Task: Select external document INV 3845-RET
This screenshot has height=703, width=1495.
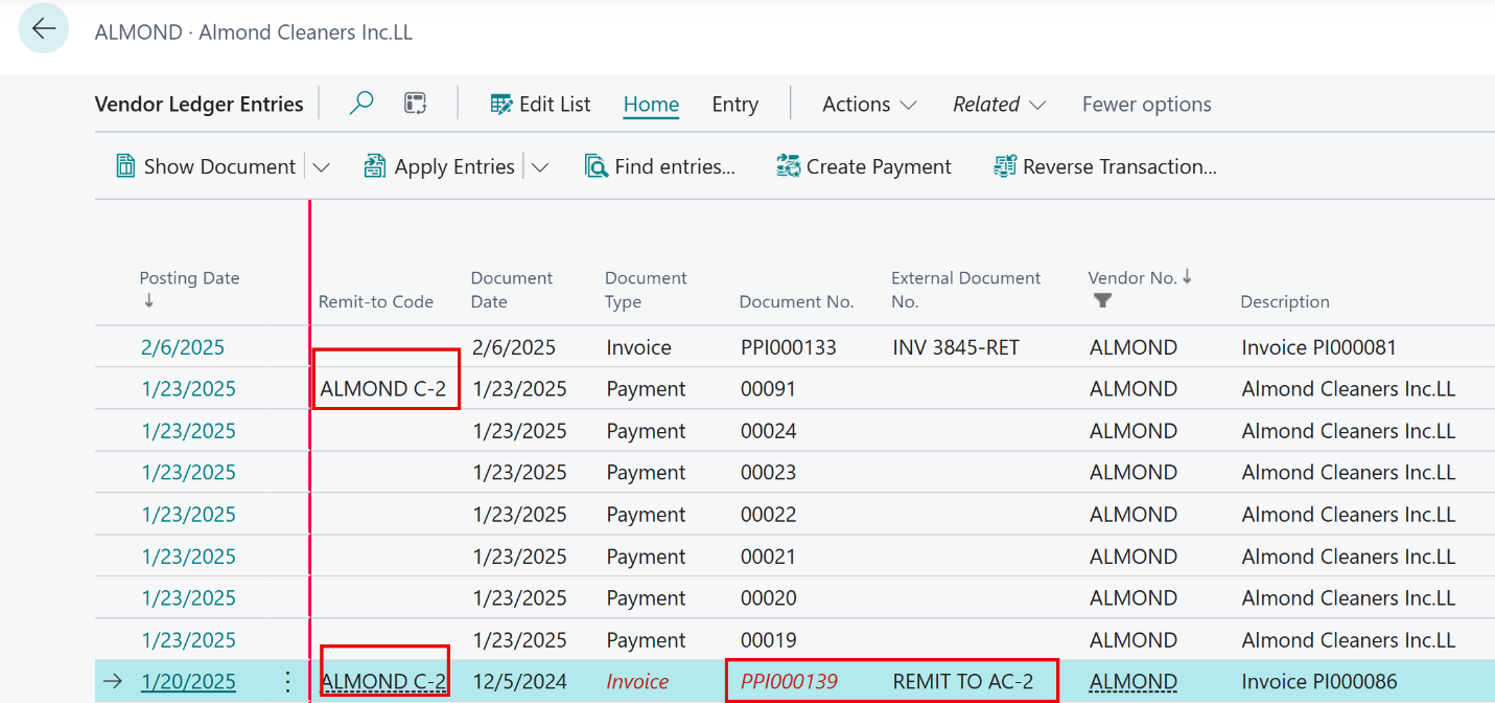Action: click(956, 347)
